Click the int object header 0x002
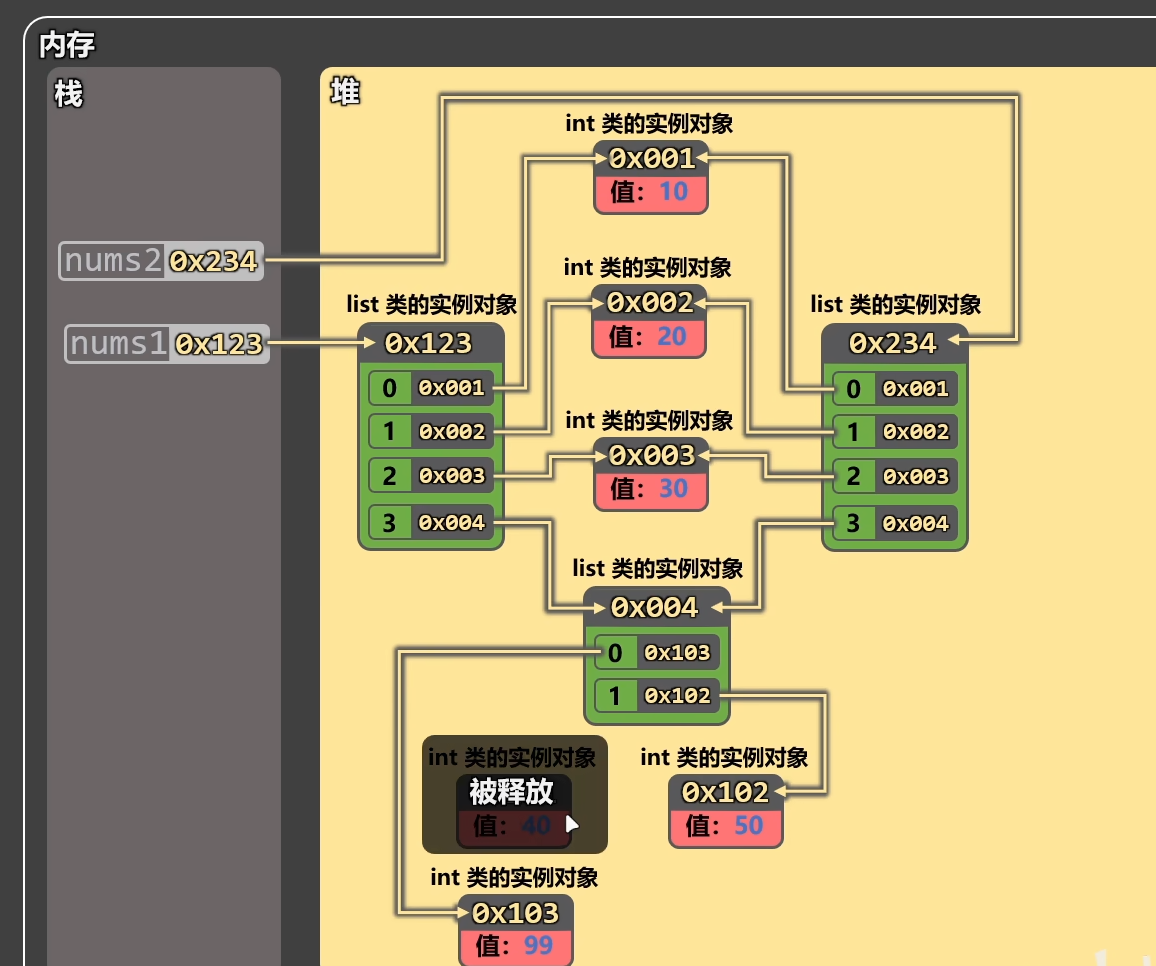Screen dimensions: 1156x966 coord(649,302)
